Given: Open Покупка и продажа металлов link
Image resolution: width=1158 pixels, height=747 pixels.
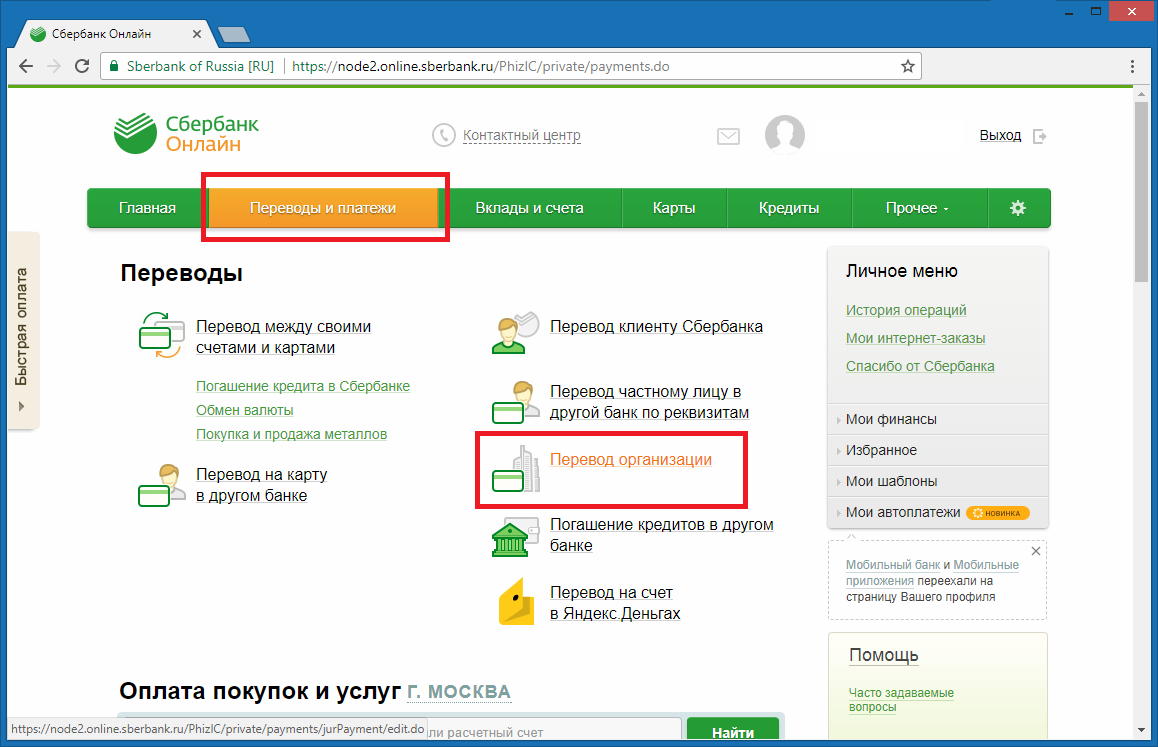Looking at the screenshot, I should click(291, 434).
